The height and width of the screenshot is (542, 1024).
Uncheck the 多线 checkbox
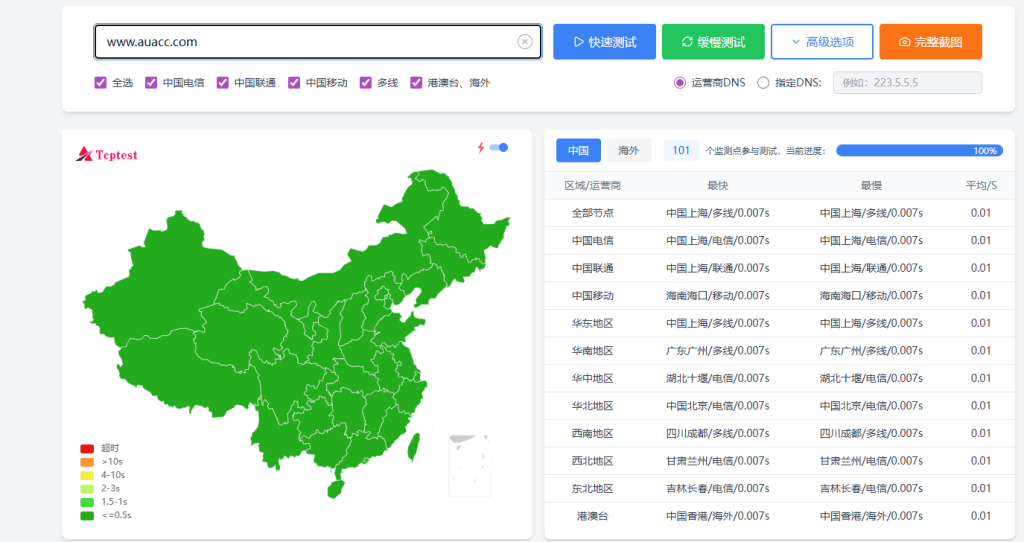(366, 82)
